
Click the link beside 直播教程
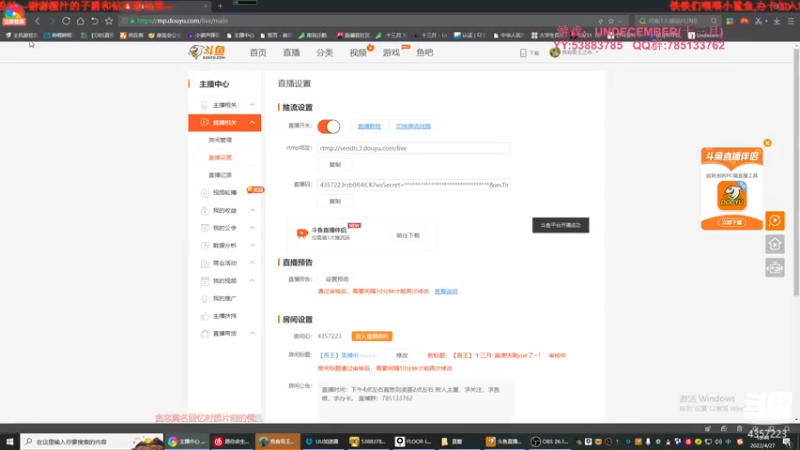413,126
